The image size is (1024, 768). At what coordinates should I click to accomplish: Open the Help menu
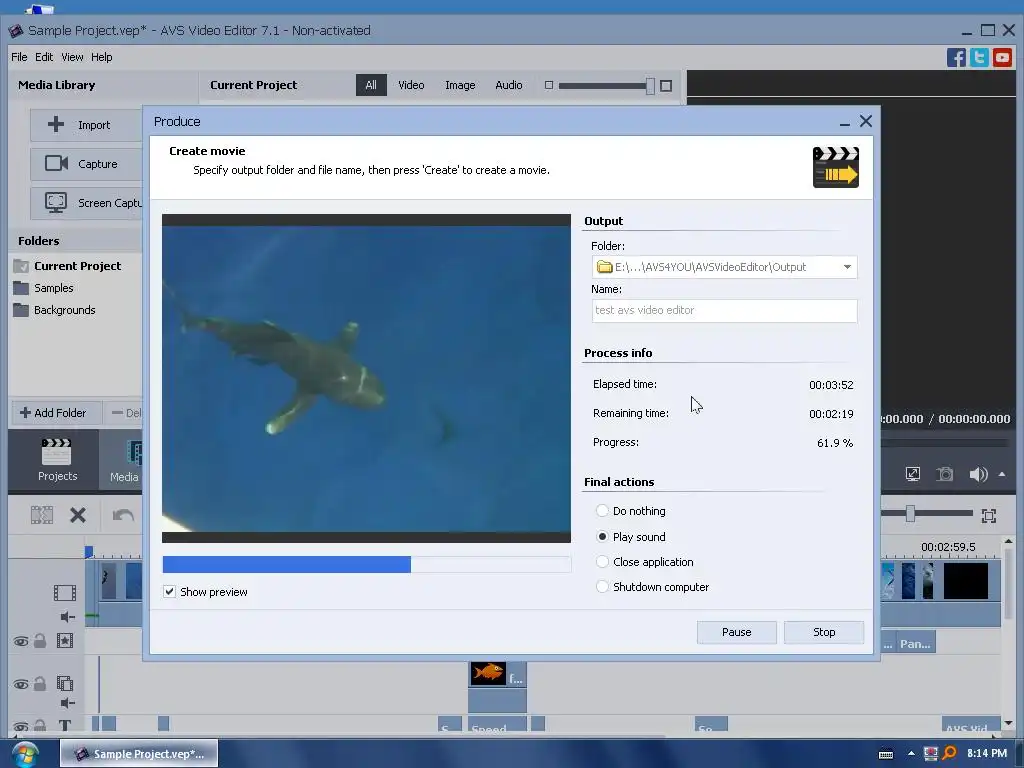[101, 57]
